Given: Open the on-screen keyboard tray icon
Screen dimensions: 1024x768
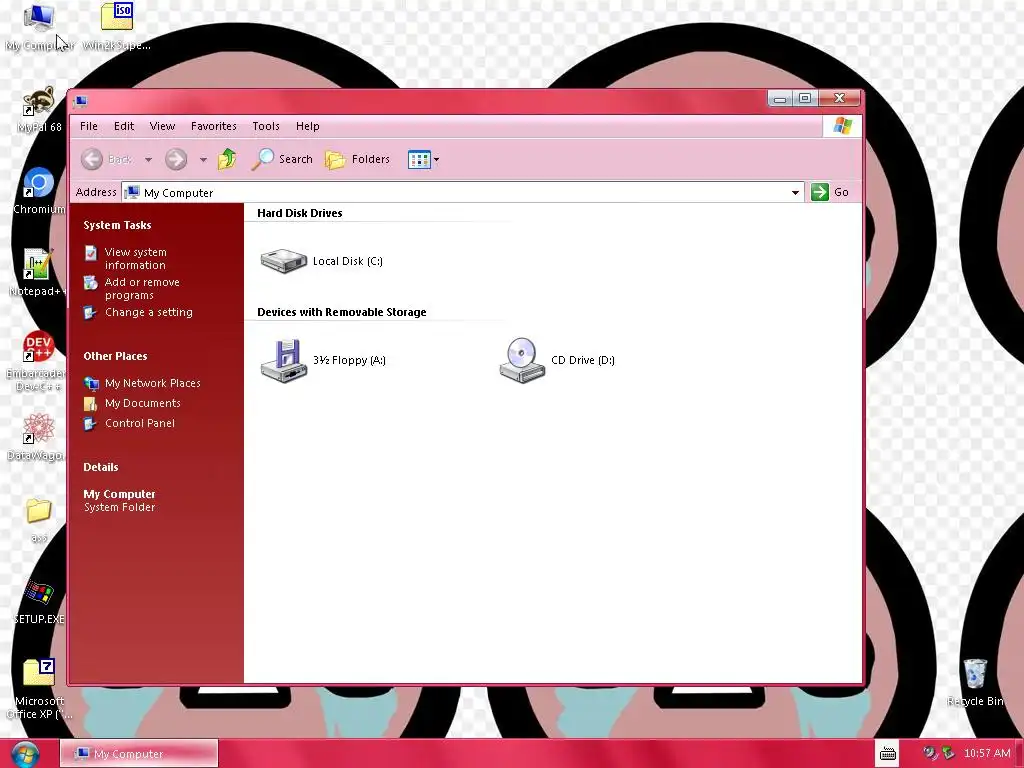Looking at the screenshot, I should [888, 754].
